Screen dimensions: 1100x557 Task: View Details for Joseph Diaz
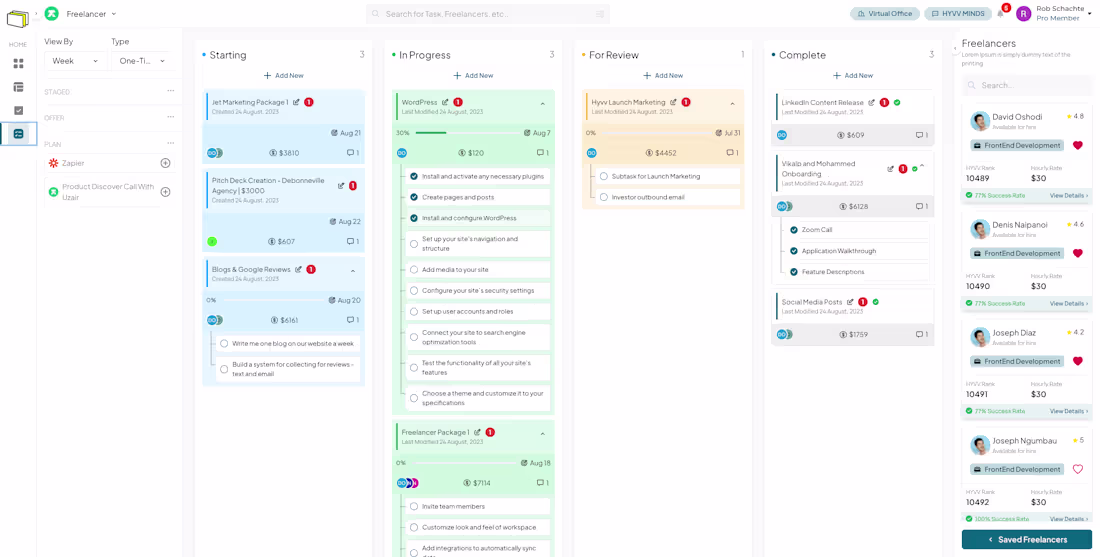pos(1068,411)
